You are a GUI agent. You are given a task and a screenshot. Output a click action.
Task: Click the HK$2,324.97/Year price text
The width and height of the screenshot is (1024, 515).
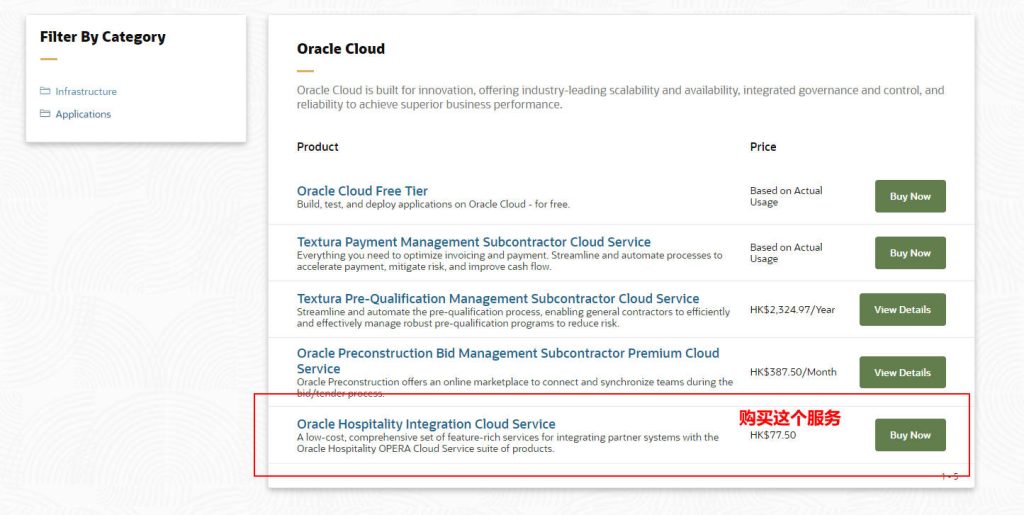792,309
